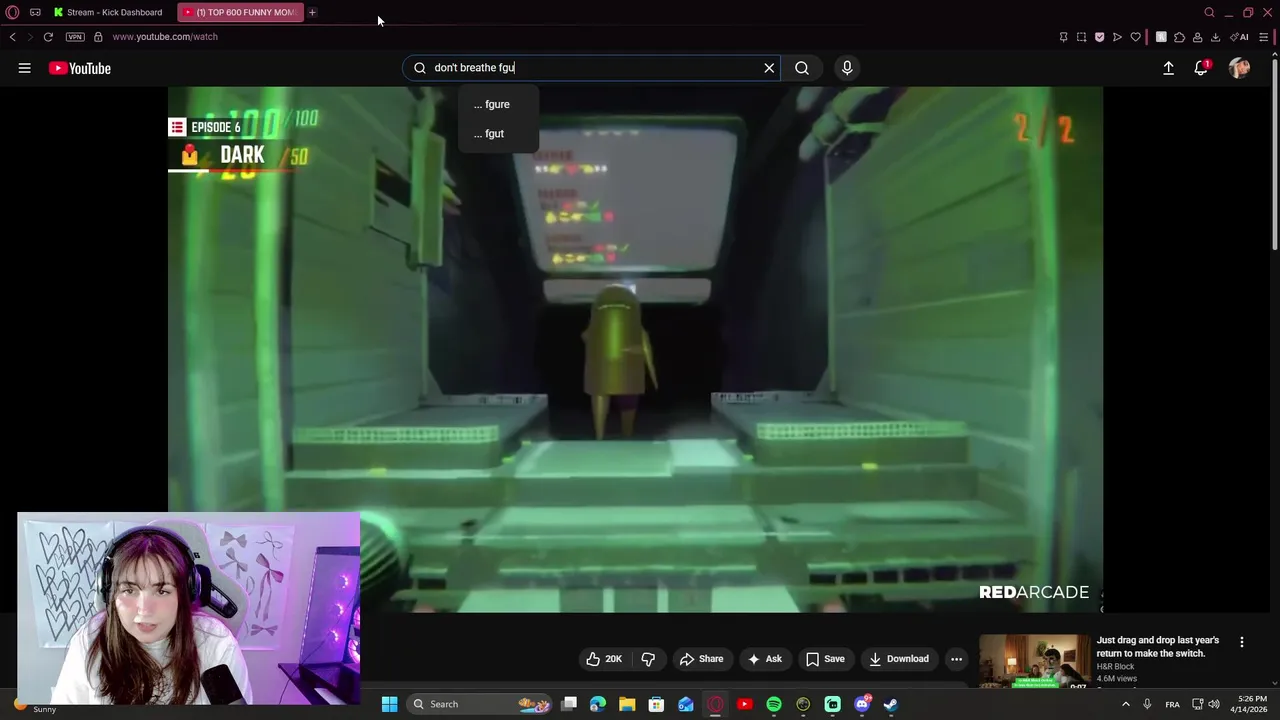Switch to the Stream - Kick Dashboard tab
1280x720 pixels.
(x=108, y=12)
